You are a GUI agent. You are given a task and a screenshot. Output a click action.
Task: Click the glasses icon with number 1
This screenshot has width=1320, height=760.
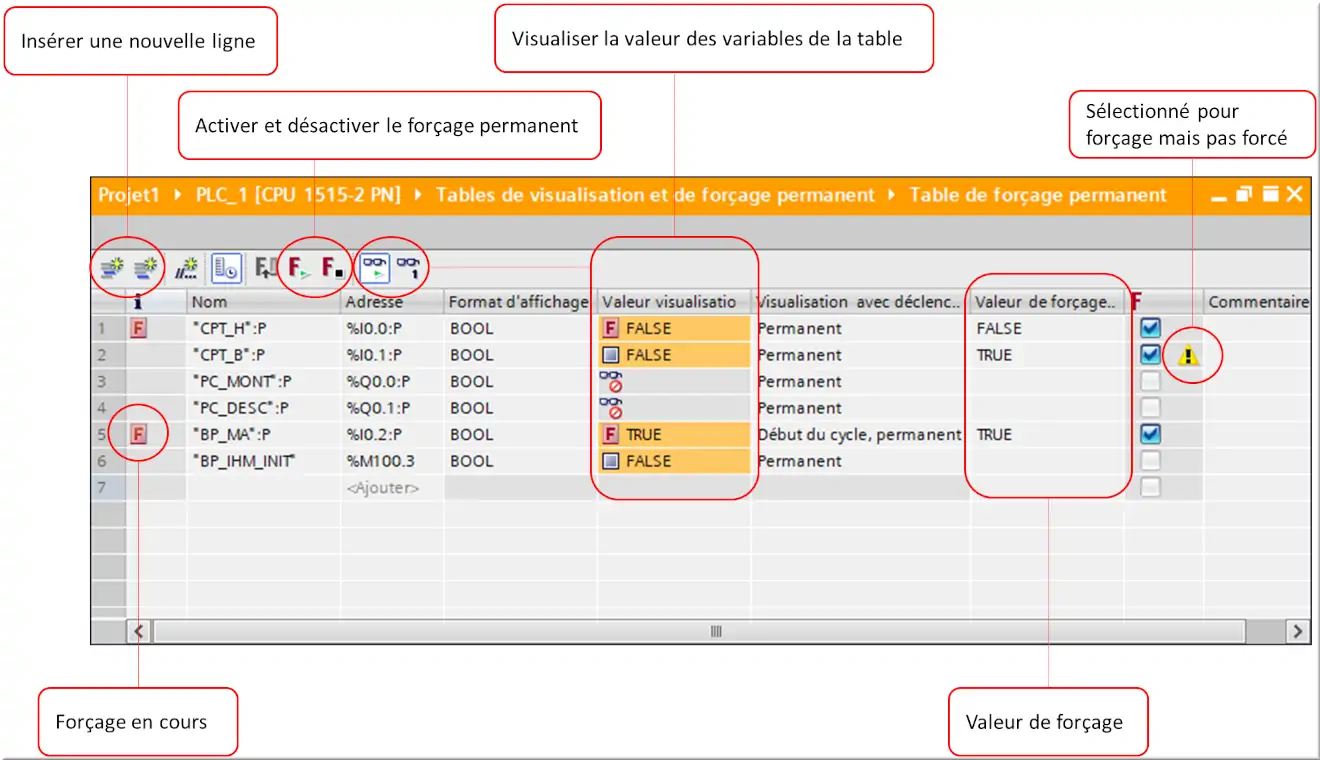coord(408,267)
